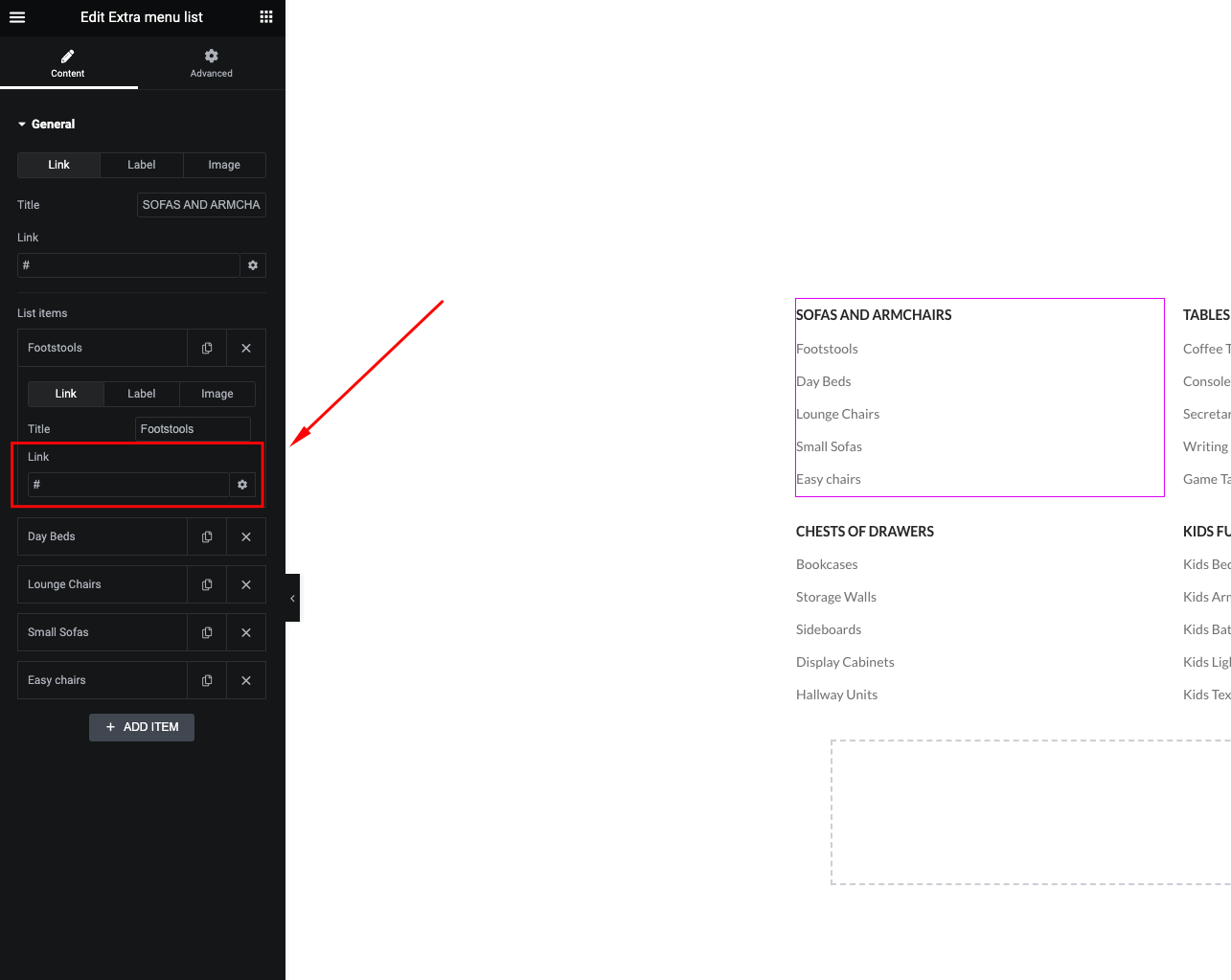Duplicate the Footstools item
The width and height of the screenshot is (1231, 980).
tap(207, 348)
